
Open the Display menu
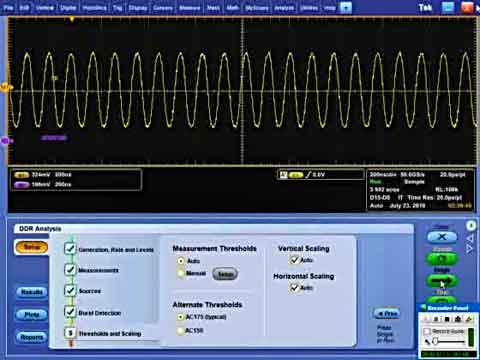coord(138,7)
